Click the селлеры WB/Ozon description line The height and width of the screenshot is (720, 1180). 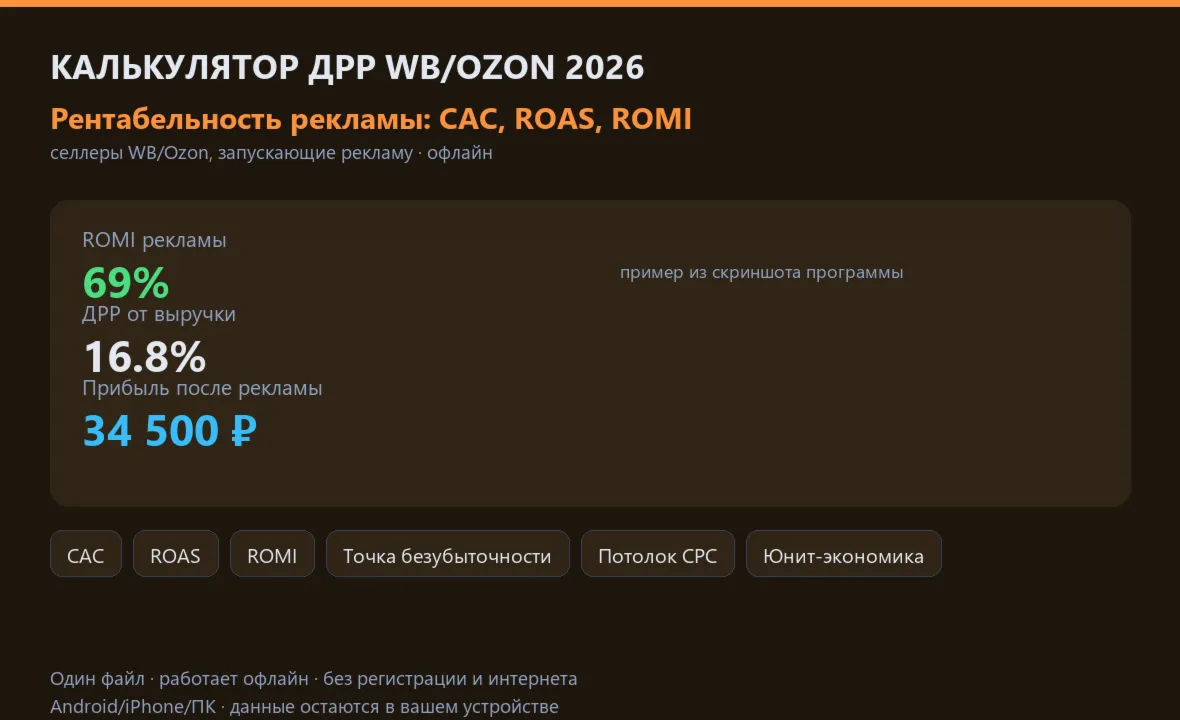(271, 153)
